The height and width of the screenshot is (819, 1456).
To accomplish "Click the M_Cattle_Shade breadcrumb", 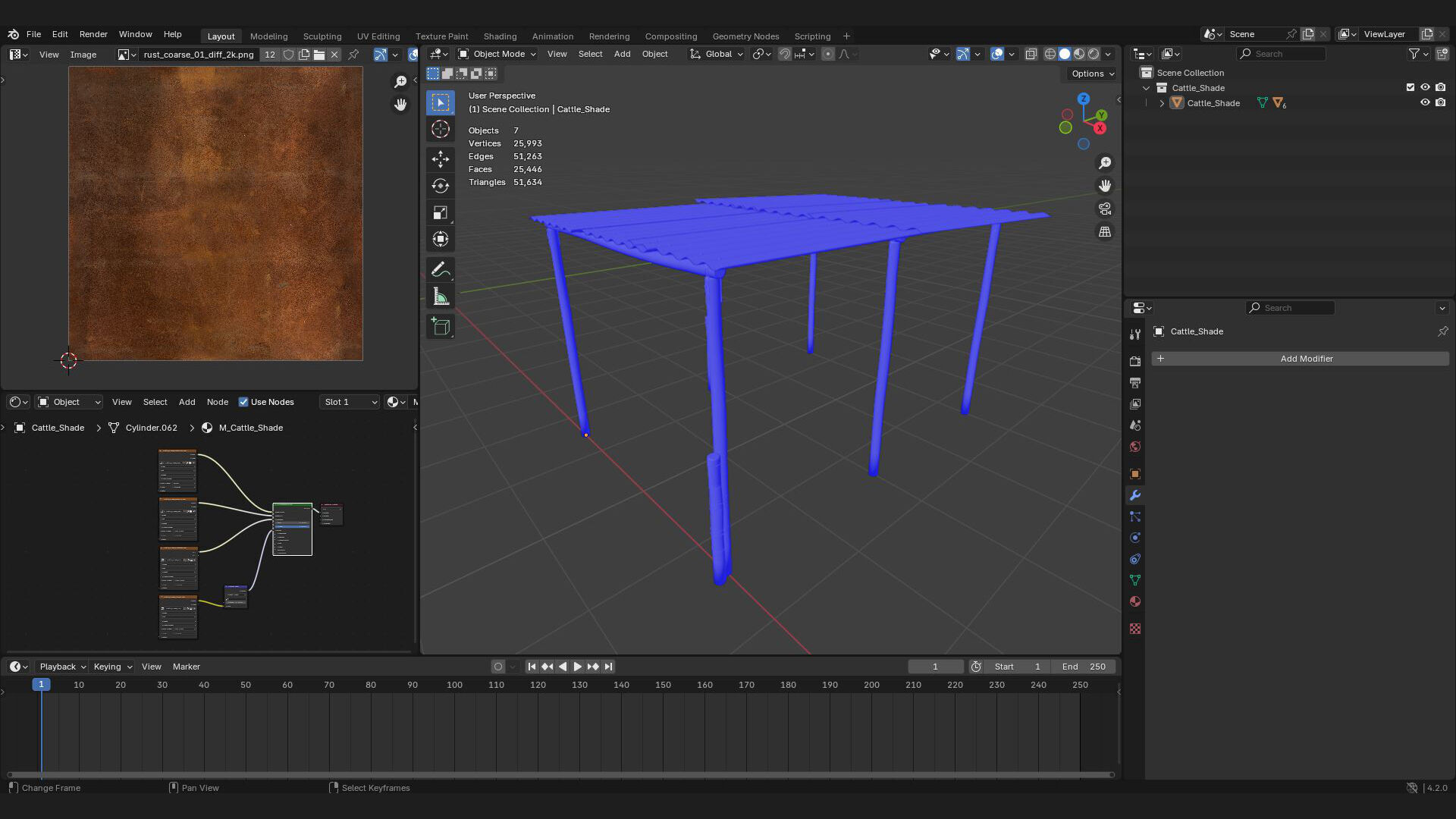I will (x=250, y=428).
